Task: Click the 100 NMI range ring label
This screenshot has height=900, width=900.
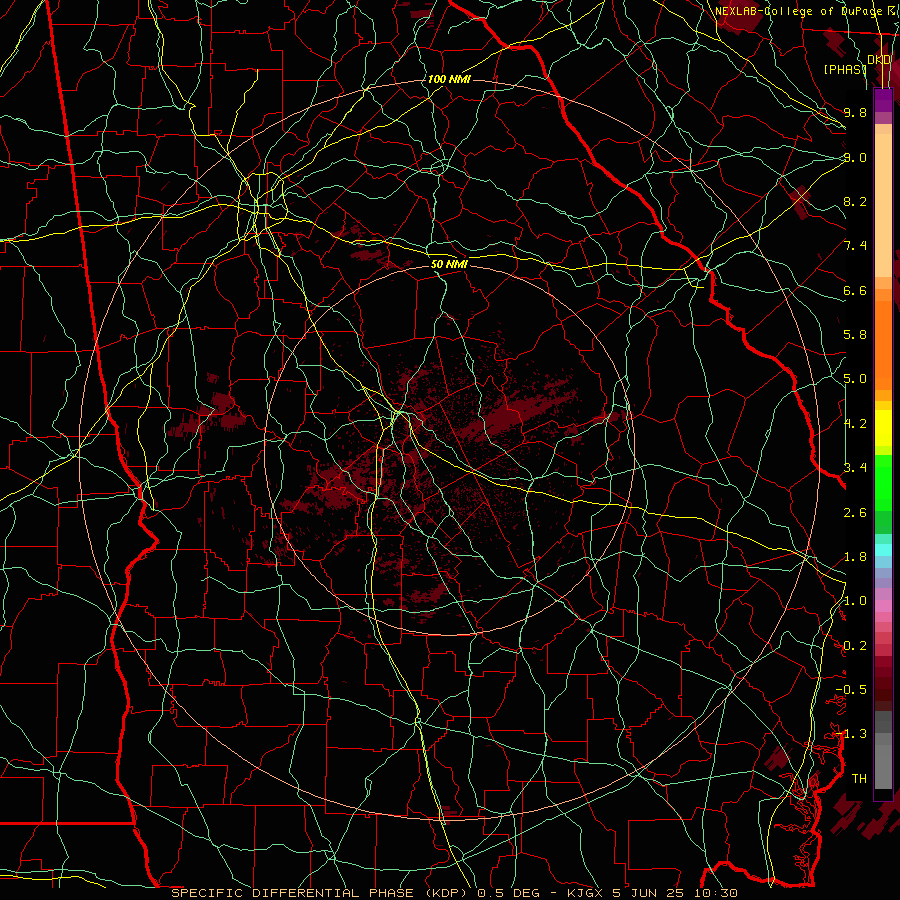Action: [449, 79]
